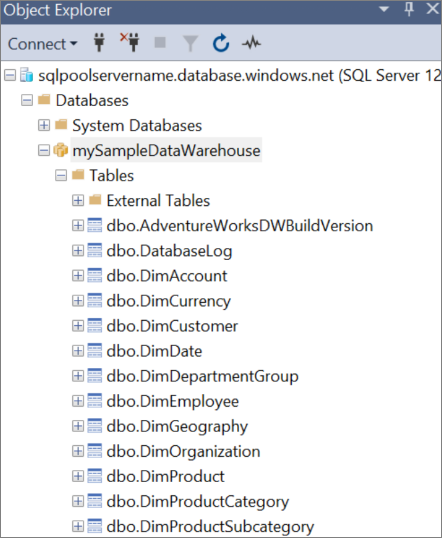Expand dbo.DatabaseLog table node
This screenshot has height=538, width=442.
[x=78, y=250]
